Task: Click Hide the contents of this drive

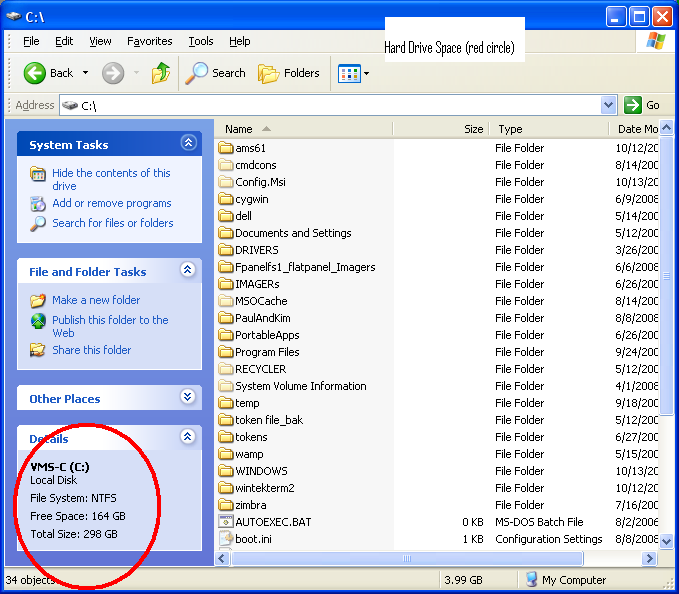Action: pyautogui.click(x=111, y=179)
